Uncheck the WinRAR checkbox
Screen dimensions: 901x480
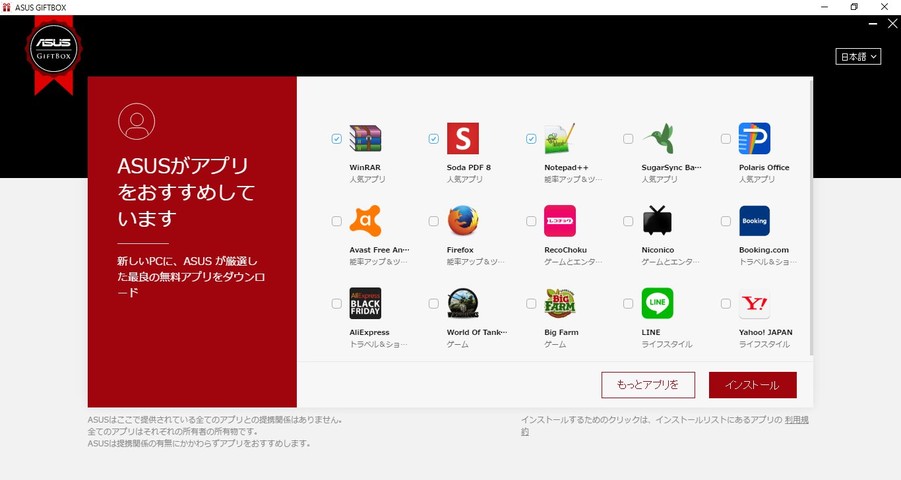coord(337,139)
